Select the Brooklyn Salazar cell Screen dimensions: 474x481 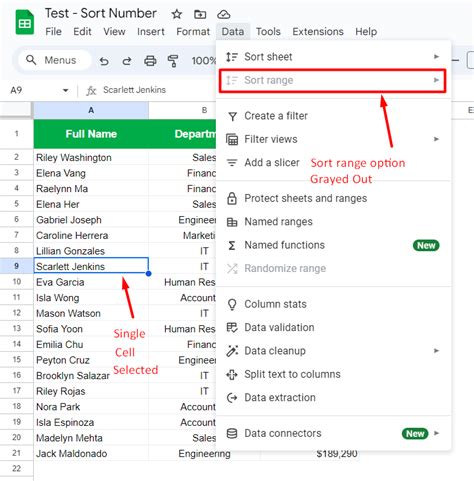pyautogui.click(x=91, y=375)
